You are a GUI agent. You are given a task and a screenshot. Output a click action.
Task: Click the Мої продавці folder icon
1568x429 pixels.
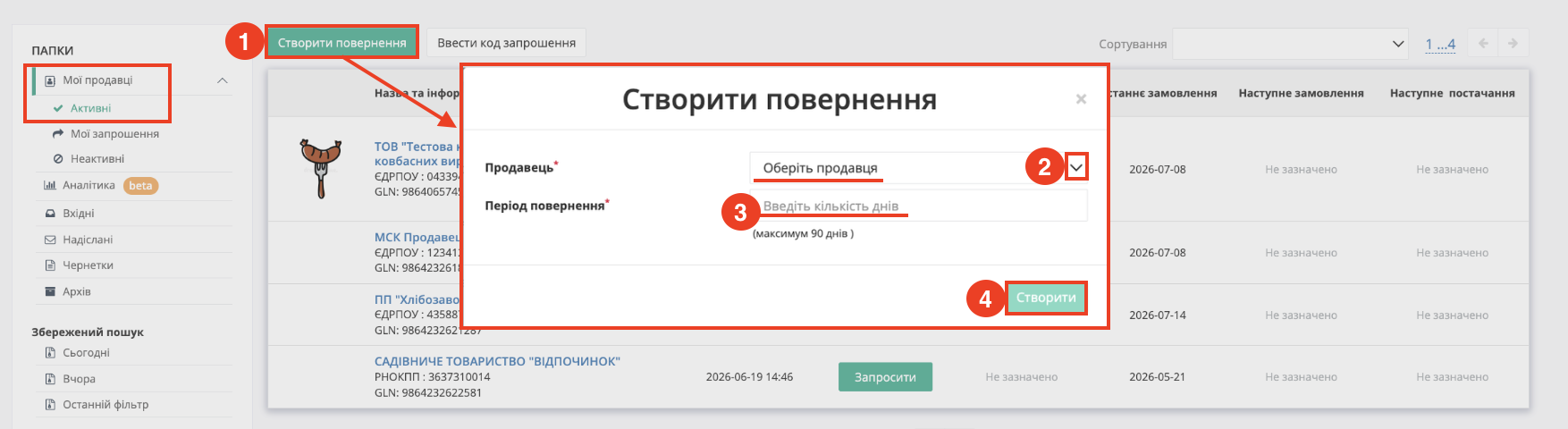pos(50,80)
